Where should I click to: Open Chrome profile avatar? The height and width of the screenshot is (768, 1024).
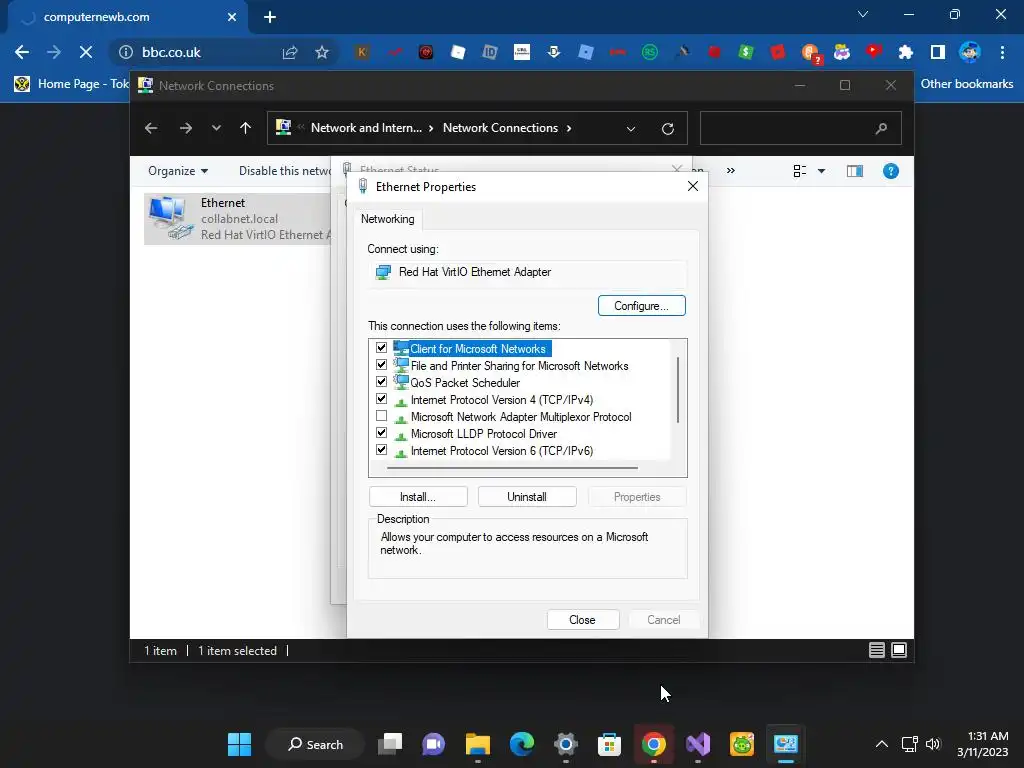point(970,52)
